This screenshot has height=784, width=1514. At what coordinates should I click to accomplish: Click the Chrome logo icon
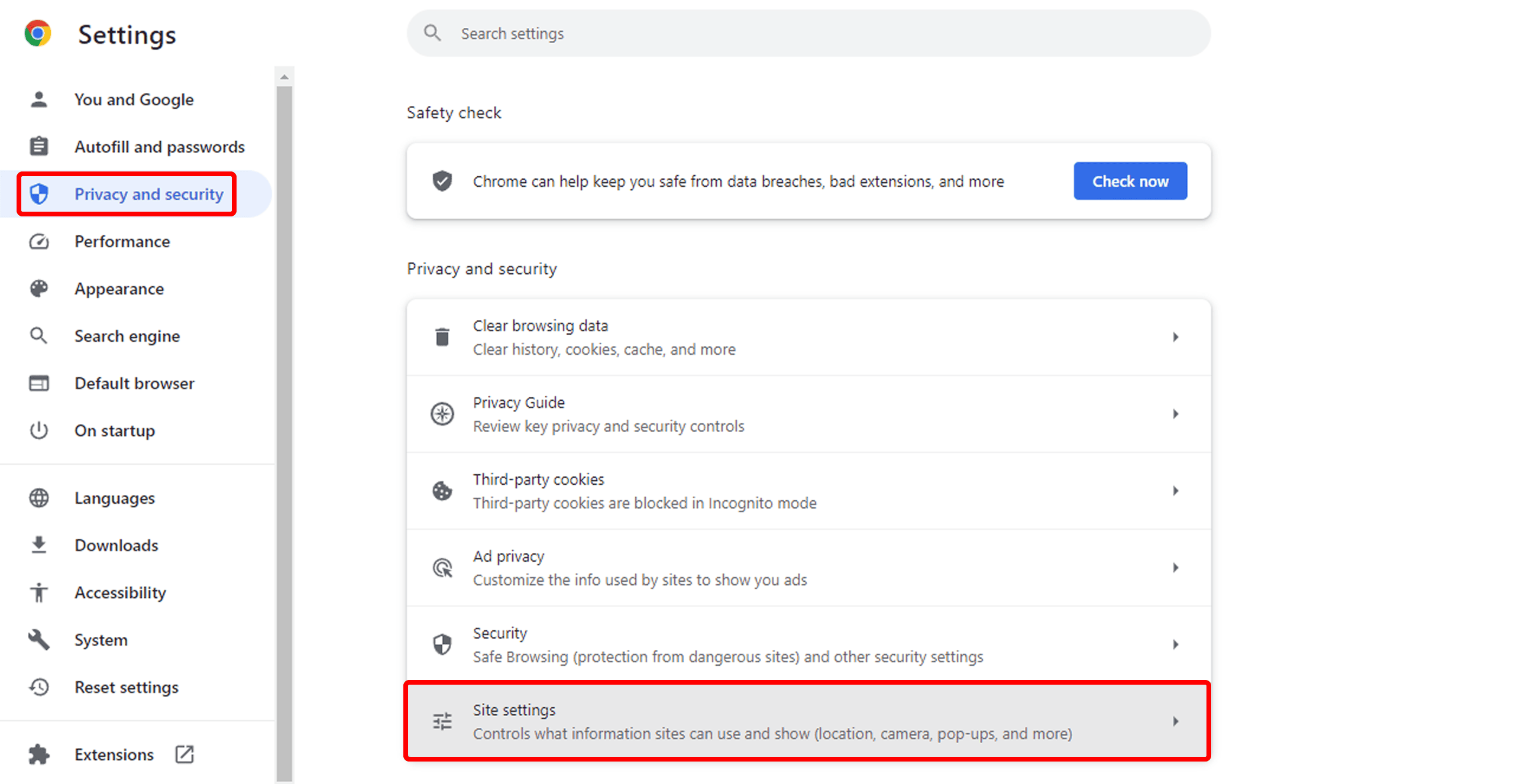click(x=38, y=34)
